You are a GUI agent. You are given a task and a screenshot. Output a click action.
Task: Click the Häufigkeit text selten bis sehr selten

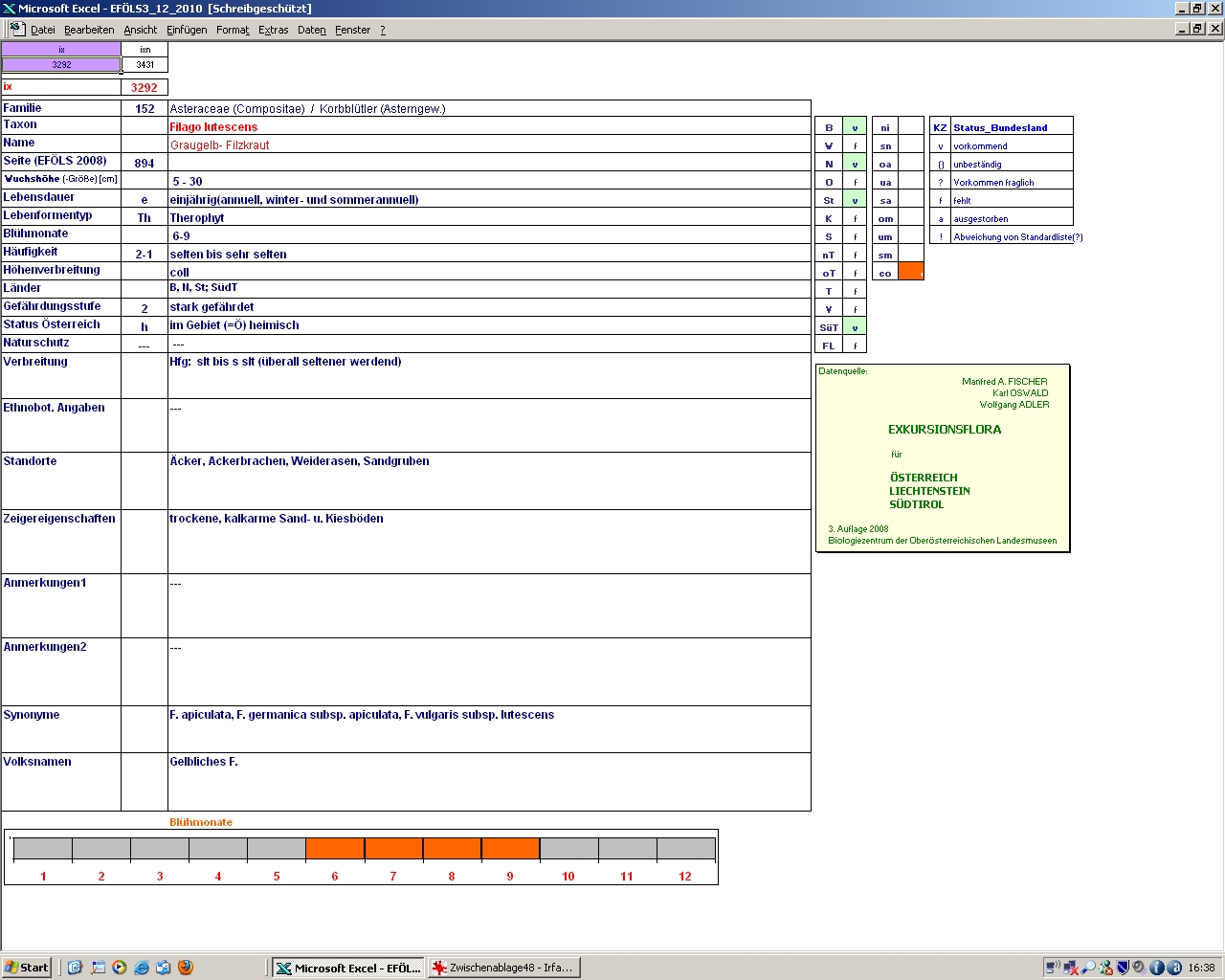(229, 255)
